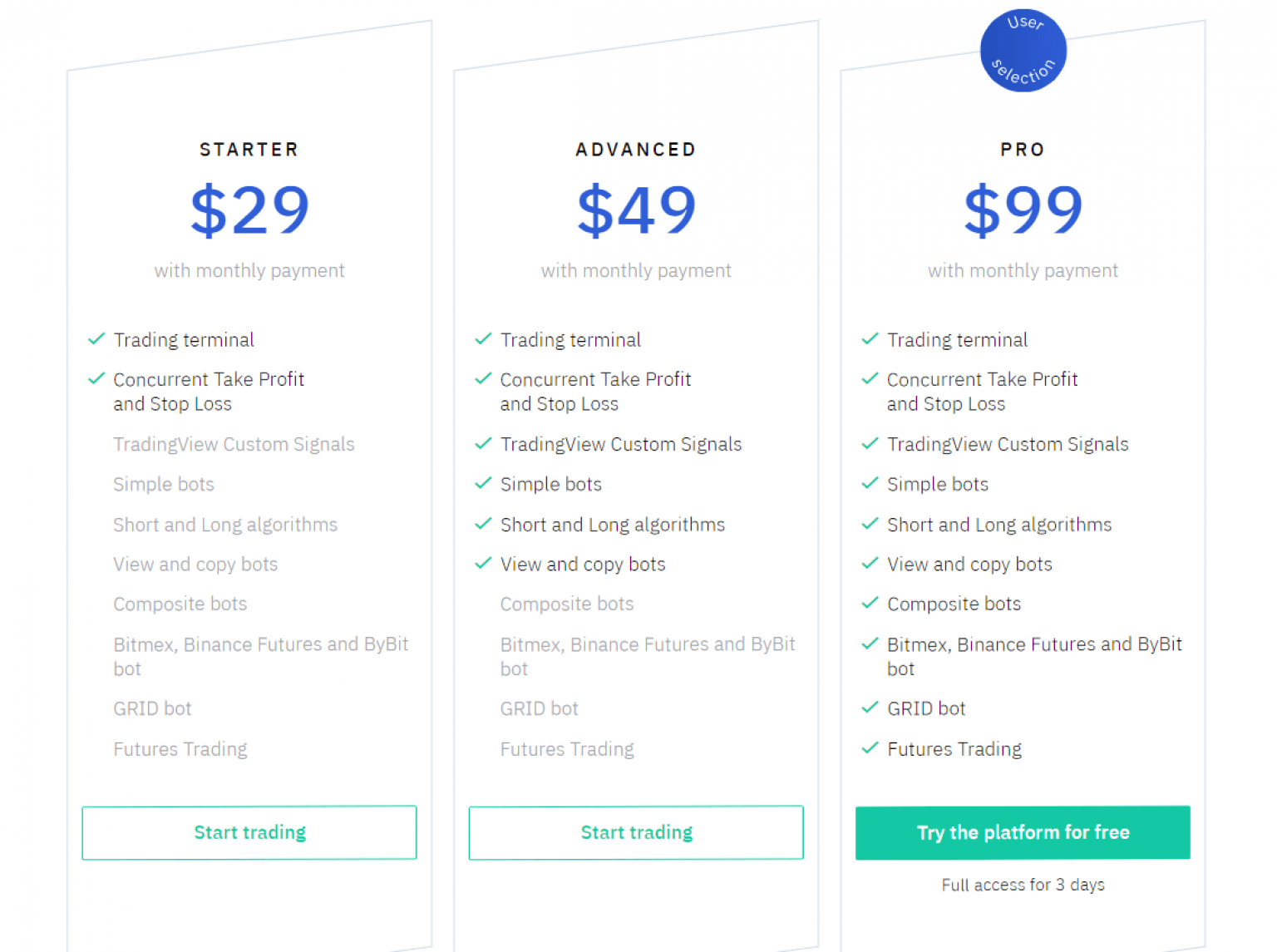
Task: Click Try the platform for free
Action: coord(1023,832)
